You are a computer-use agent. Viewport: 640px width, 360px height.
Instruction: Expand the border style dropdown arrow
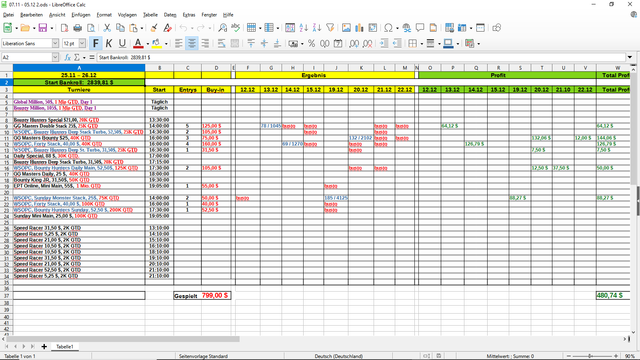tap(439, 44)
